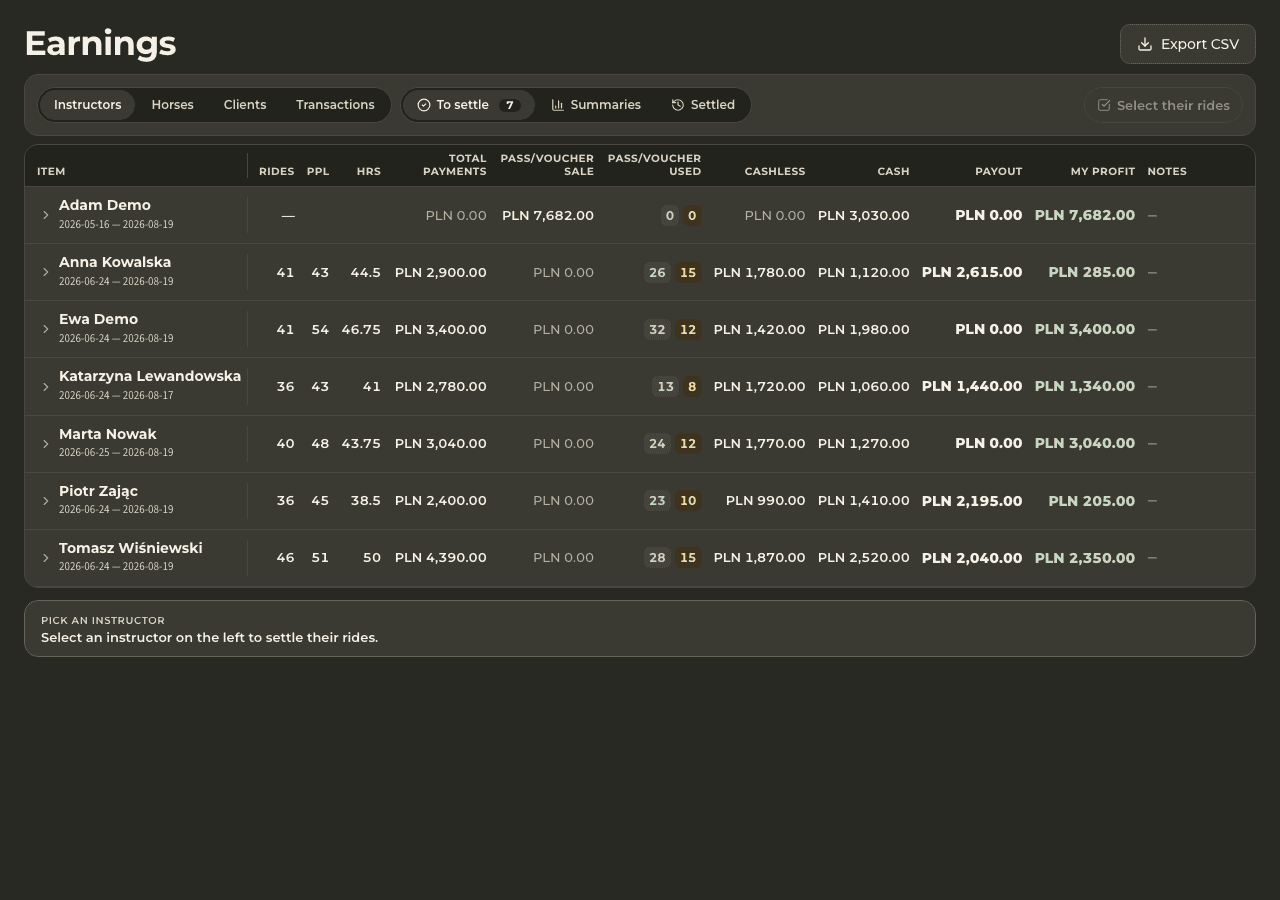
Task: Click Piotr Zając's PLN 990.00 cashless
Action: 766,500
